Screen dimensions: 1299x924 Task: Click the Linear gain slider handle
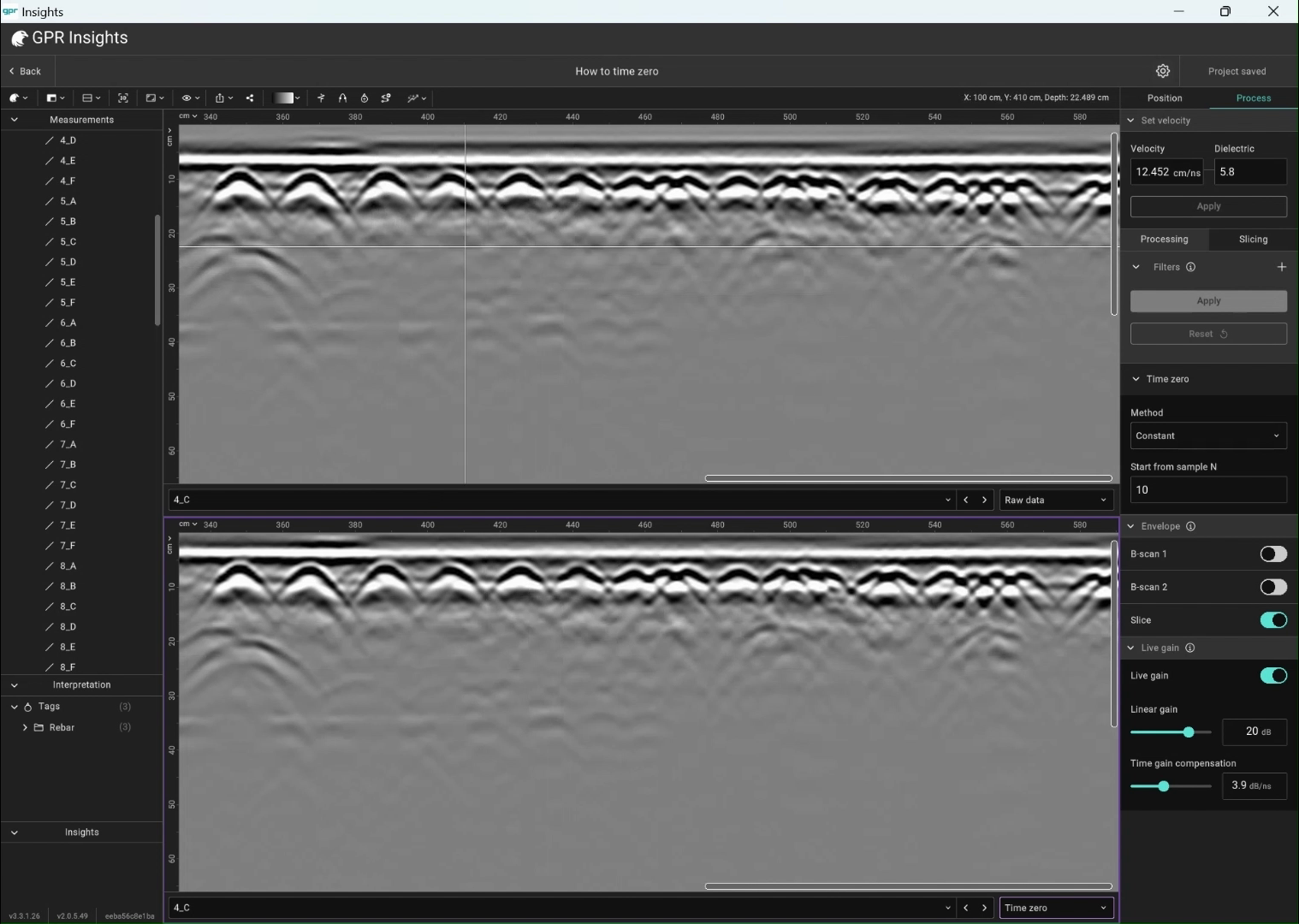(x=1189, y=732)
